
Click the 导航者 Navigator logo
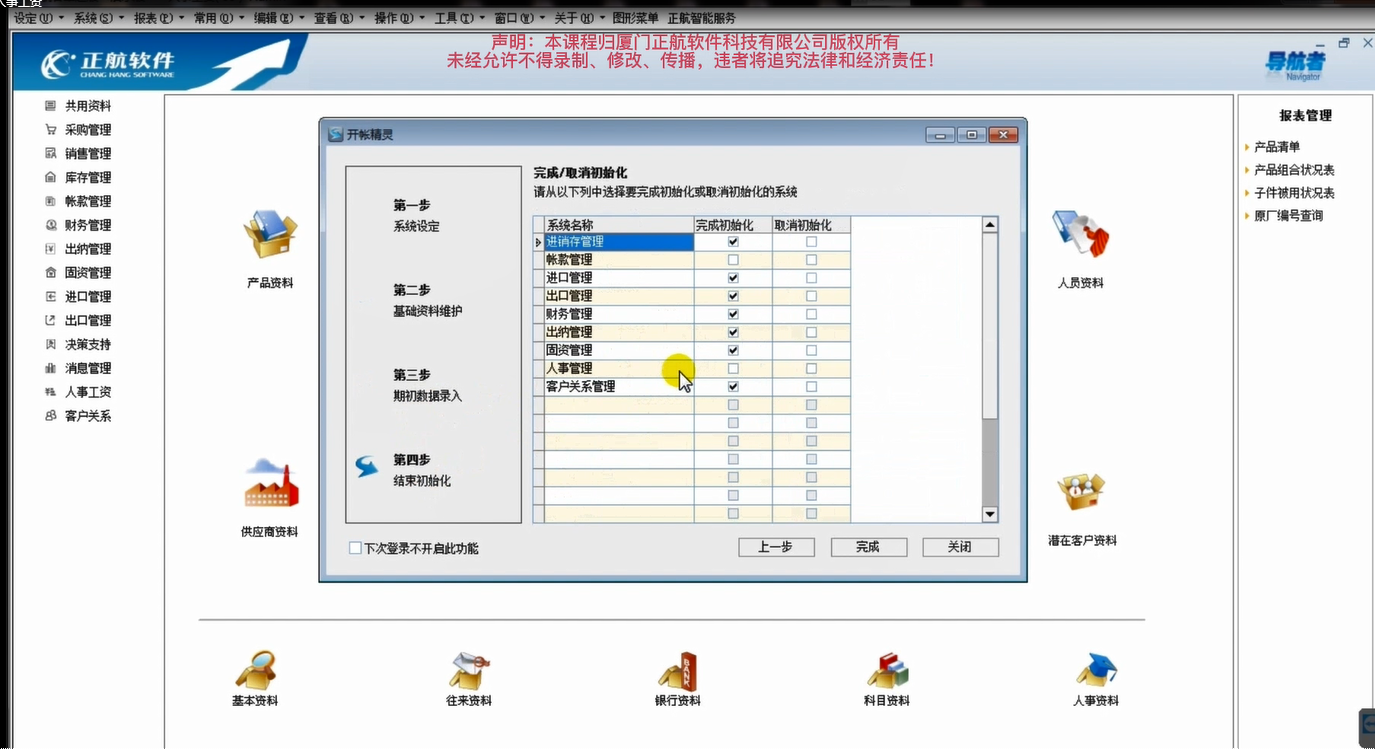[x=1295, y=64]
